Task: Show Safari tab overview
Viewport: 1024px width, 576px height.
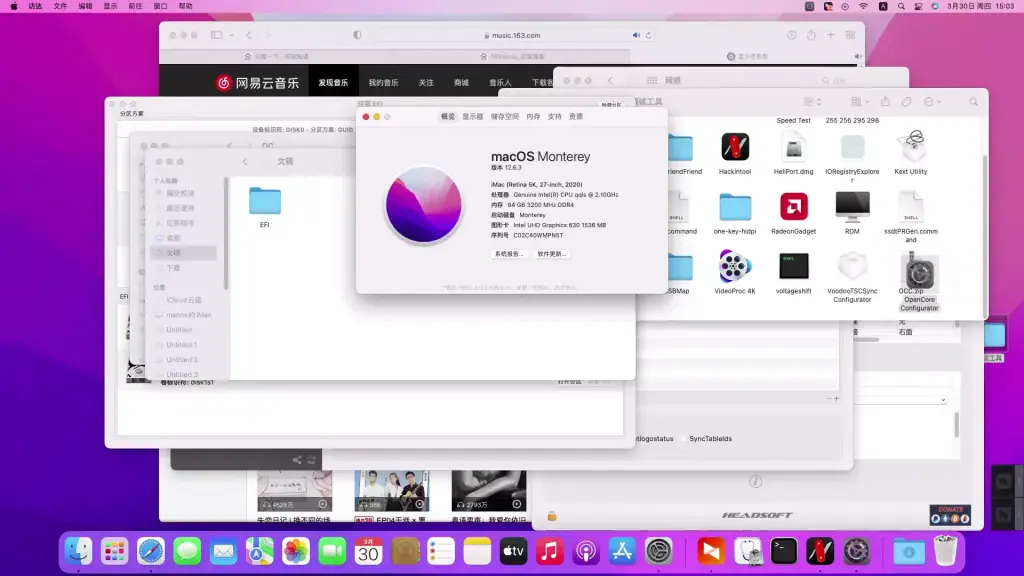Action: (850, 35)
